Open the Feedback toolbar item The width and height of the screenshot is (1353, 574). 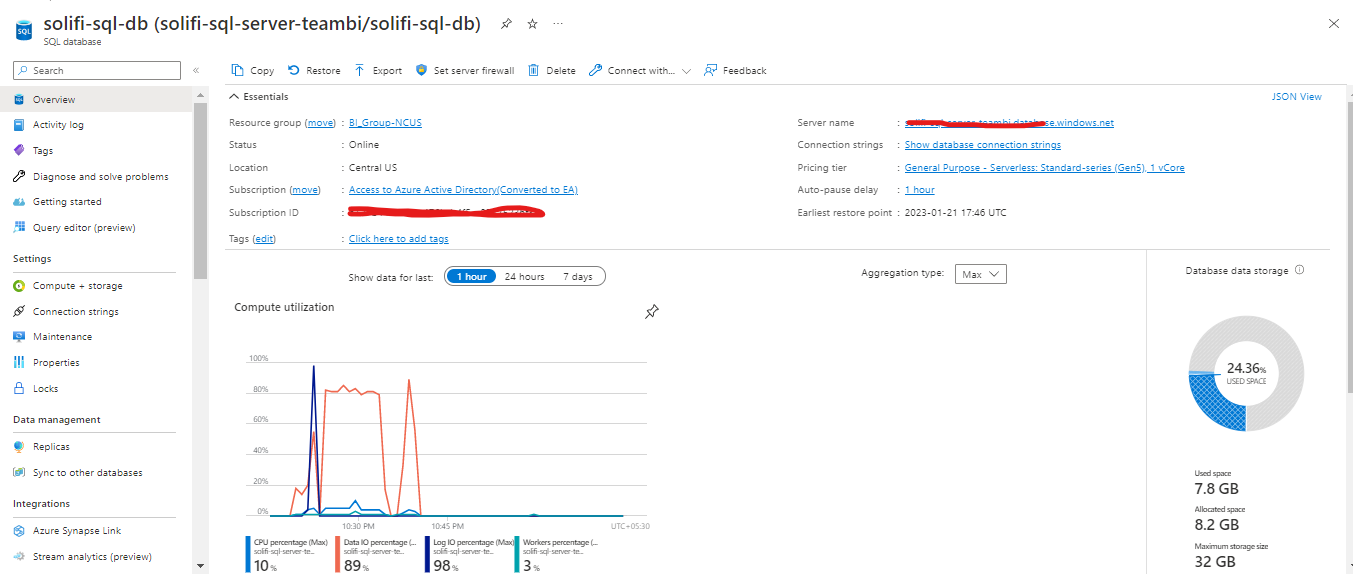pyautogui.click(x=735, y=70)
